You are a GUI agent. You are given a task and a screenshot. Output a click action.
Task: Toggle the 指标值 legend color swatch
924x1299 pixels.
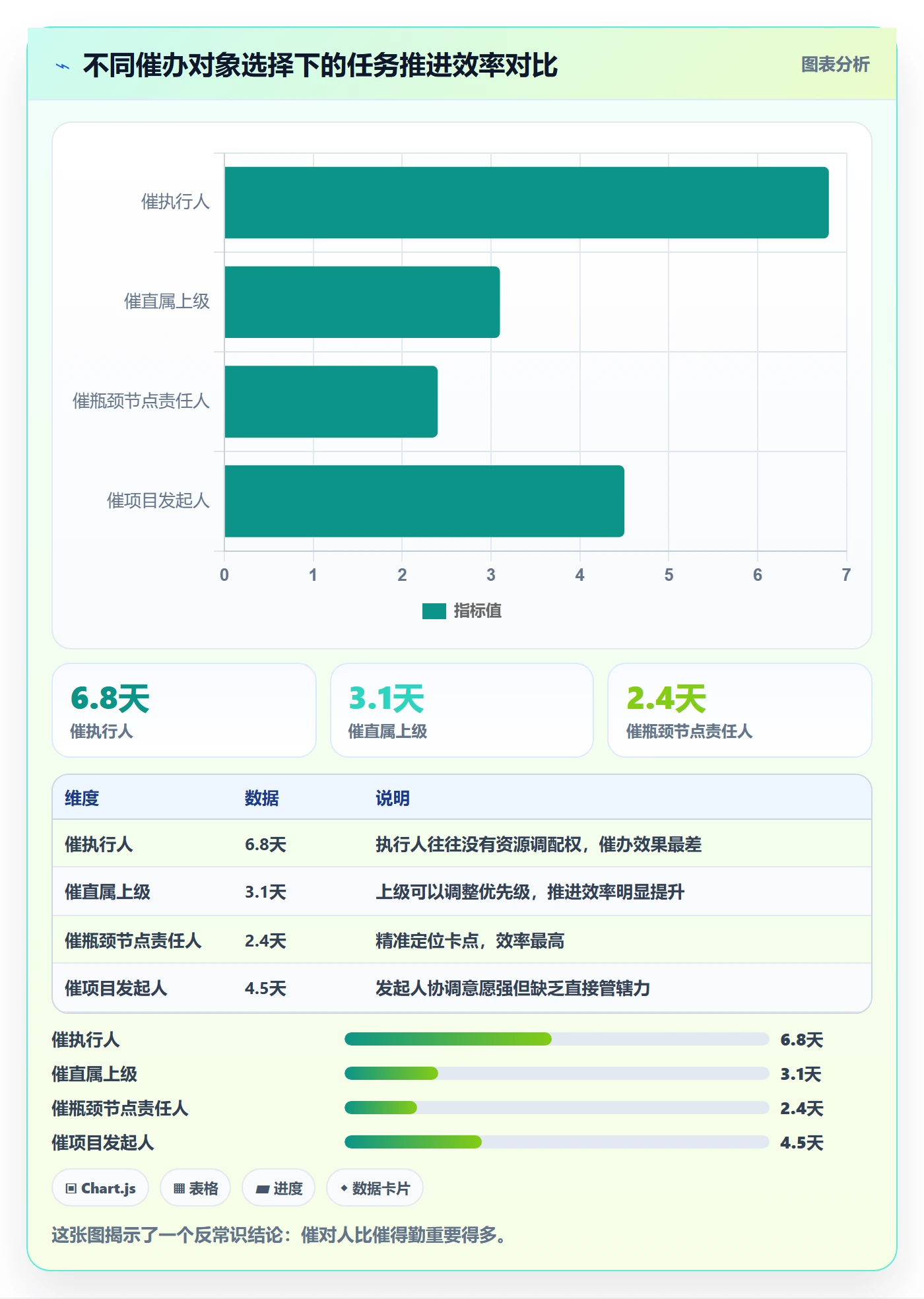point(434,611)
